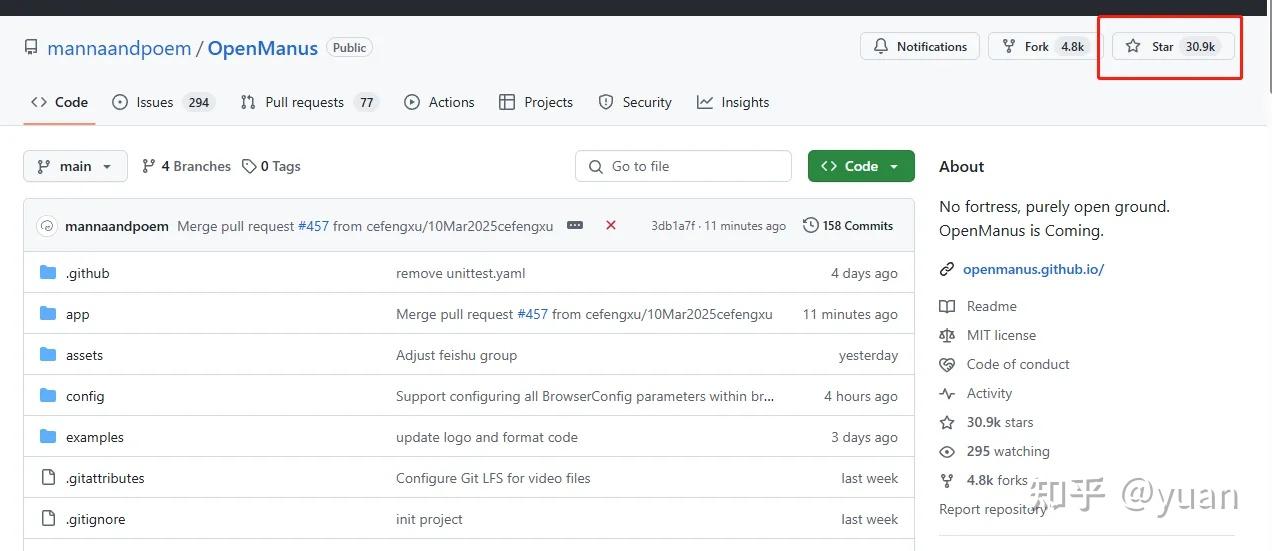Click the failed commit status X icon

[x=611, y=226]
